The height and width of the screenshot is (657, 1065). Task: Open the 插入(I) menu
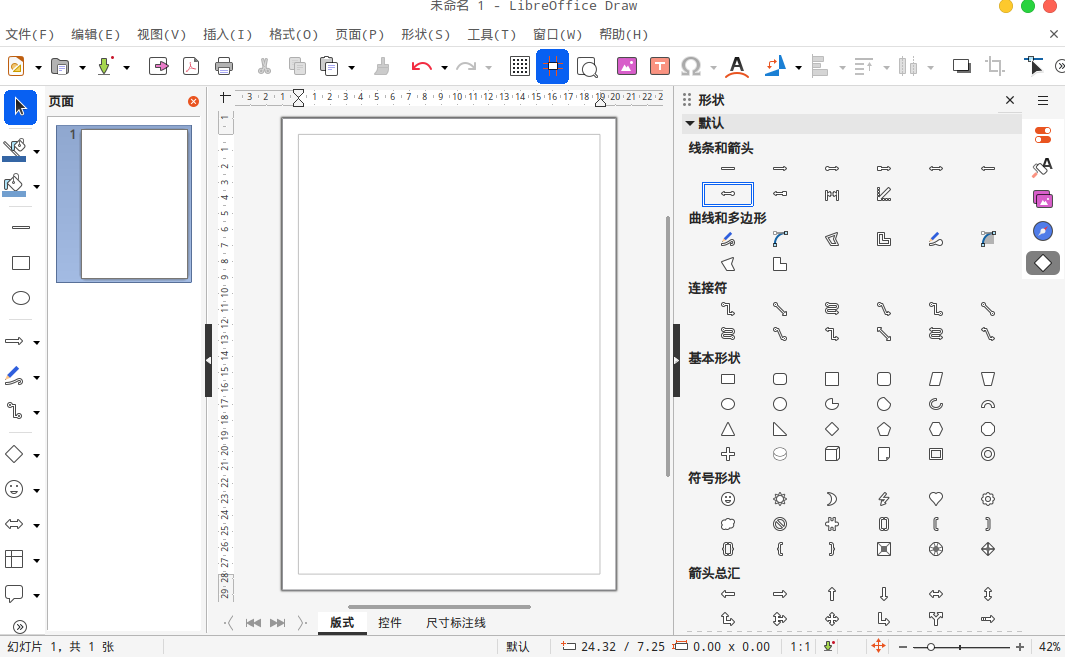pos(227,34)
